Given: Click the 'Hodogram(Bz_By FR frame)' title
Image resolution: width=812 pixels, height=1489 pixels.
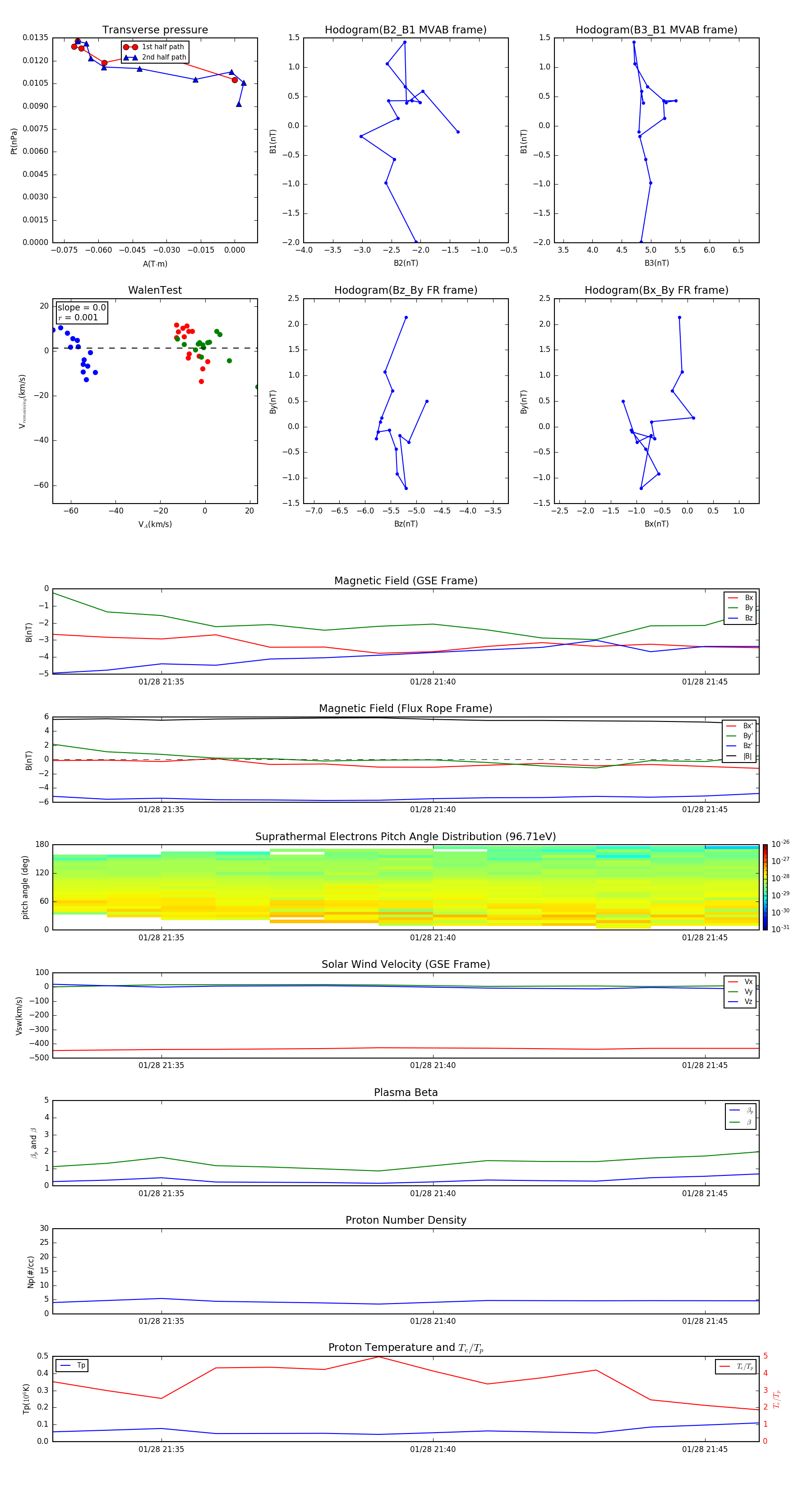Looking at the screenshot, I should point(406,290).
